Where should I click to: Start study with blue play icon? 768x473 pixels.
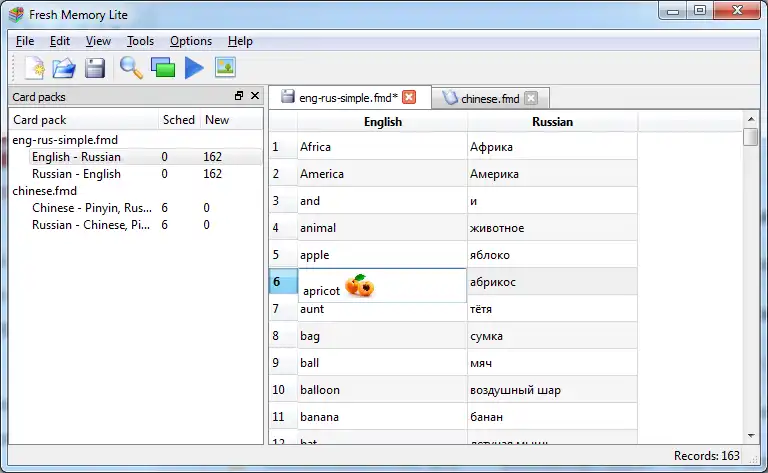point(194,68)
